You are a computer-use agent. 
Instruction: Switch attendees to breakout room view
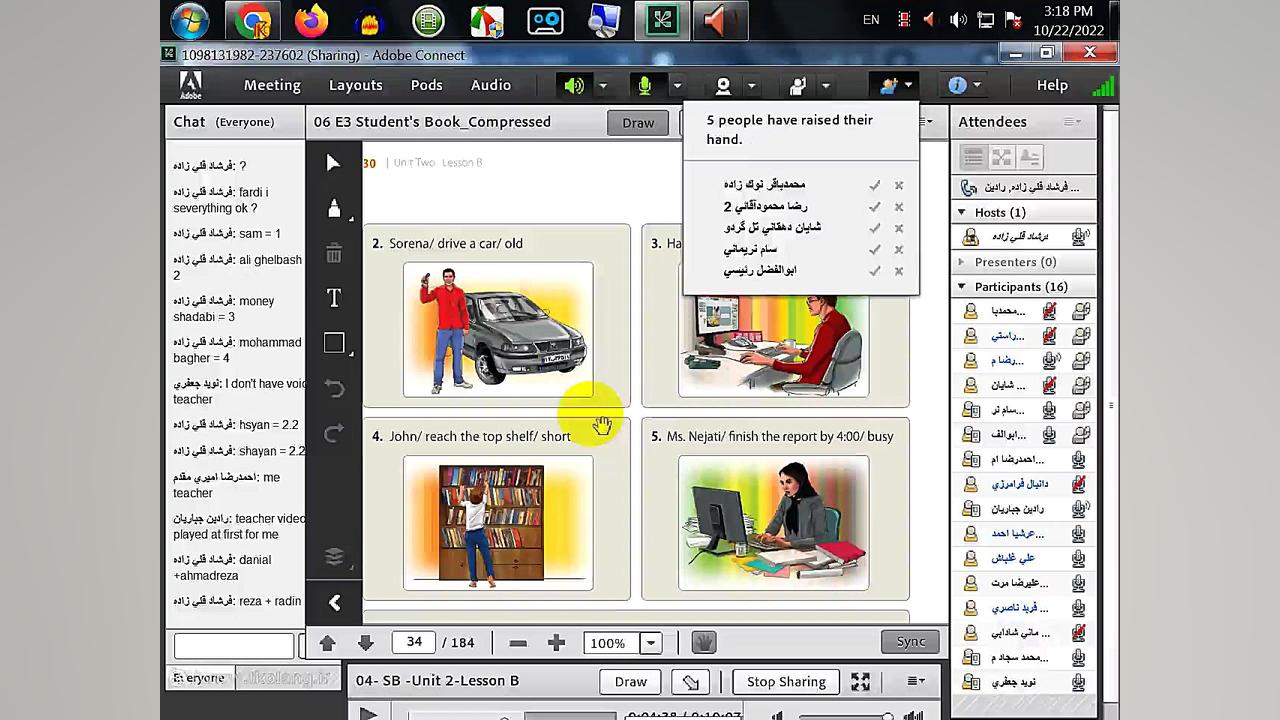pyautogui.click(x=1001, y=157)
